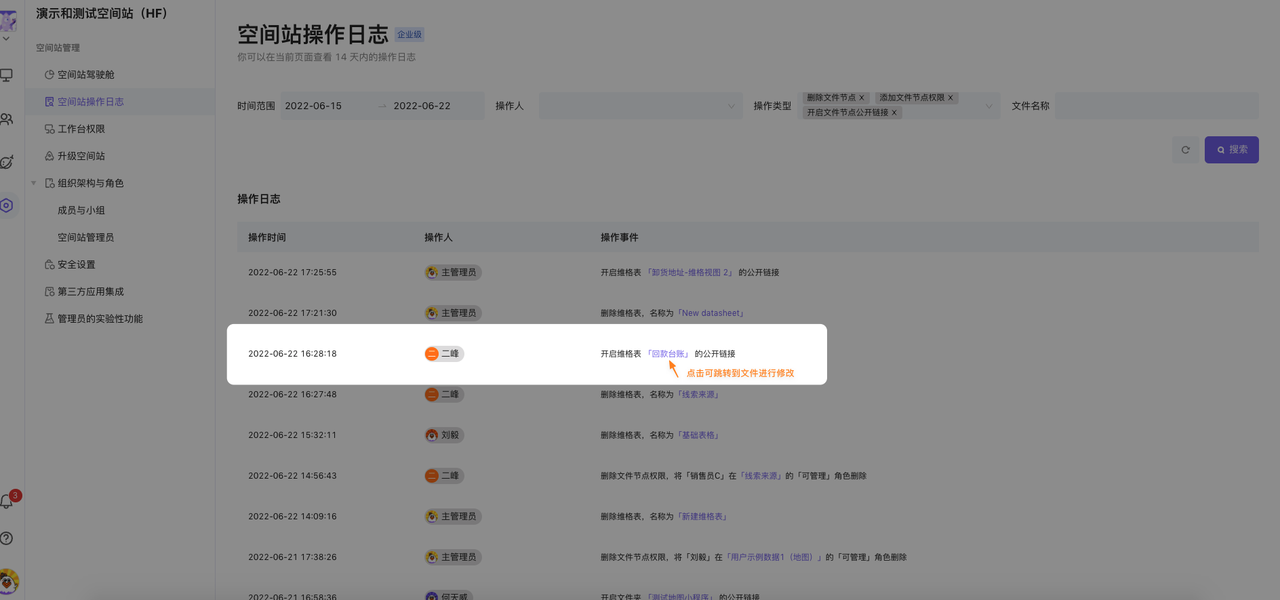Screen dimensions: 1280x600
Task: Open the contacts people icon in sidebar
Action: [6, 119]
